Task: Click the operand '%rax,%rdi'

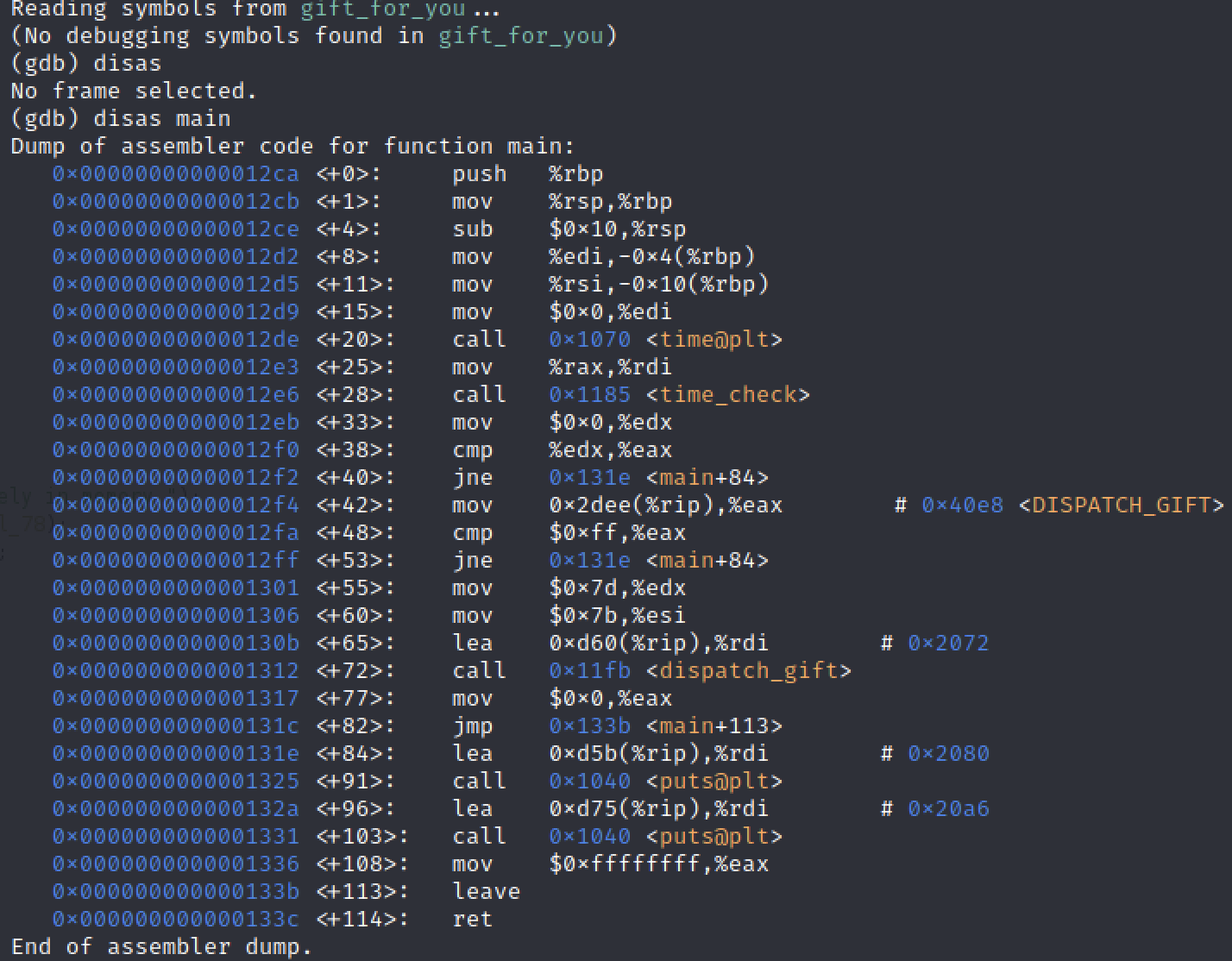Action: (611, 367)
